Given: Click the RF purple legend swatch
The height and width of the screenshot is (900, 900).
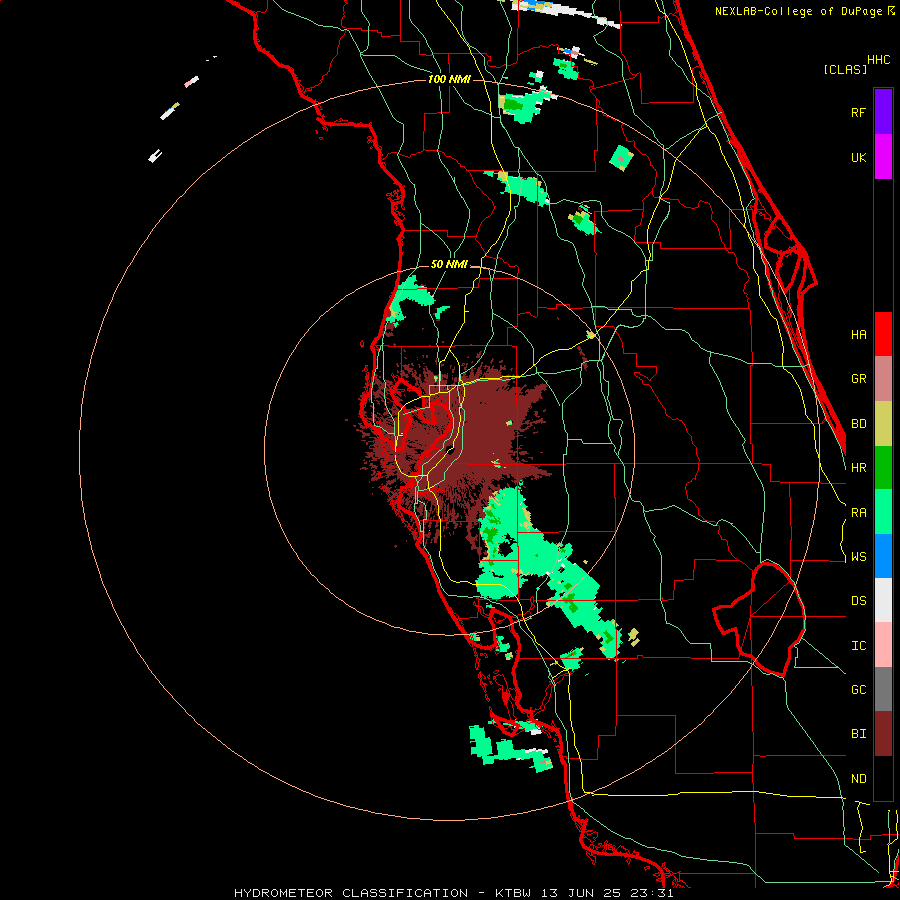Looking at the screenshot, I should coord(883,112).
